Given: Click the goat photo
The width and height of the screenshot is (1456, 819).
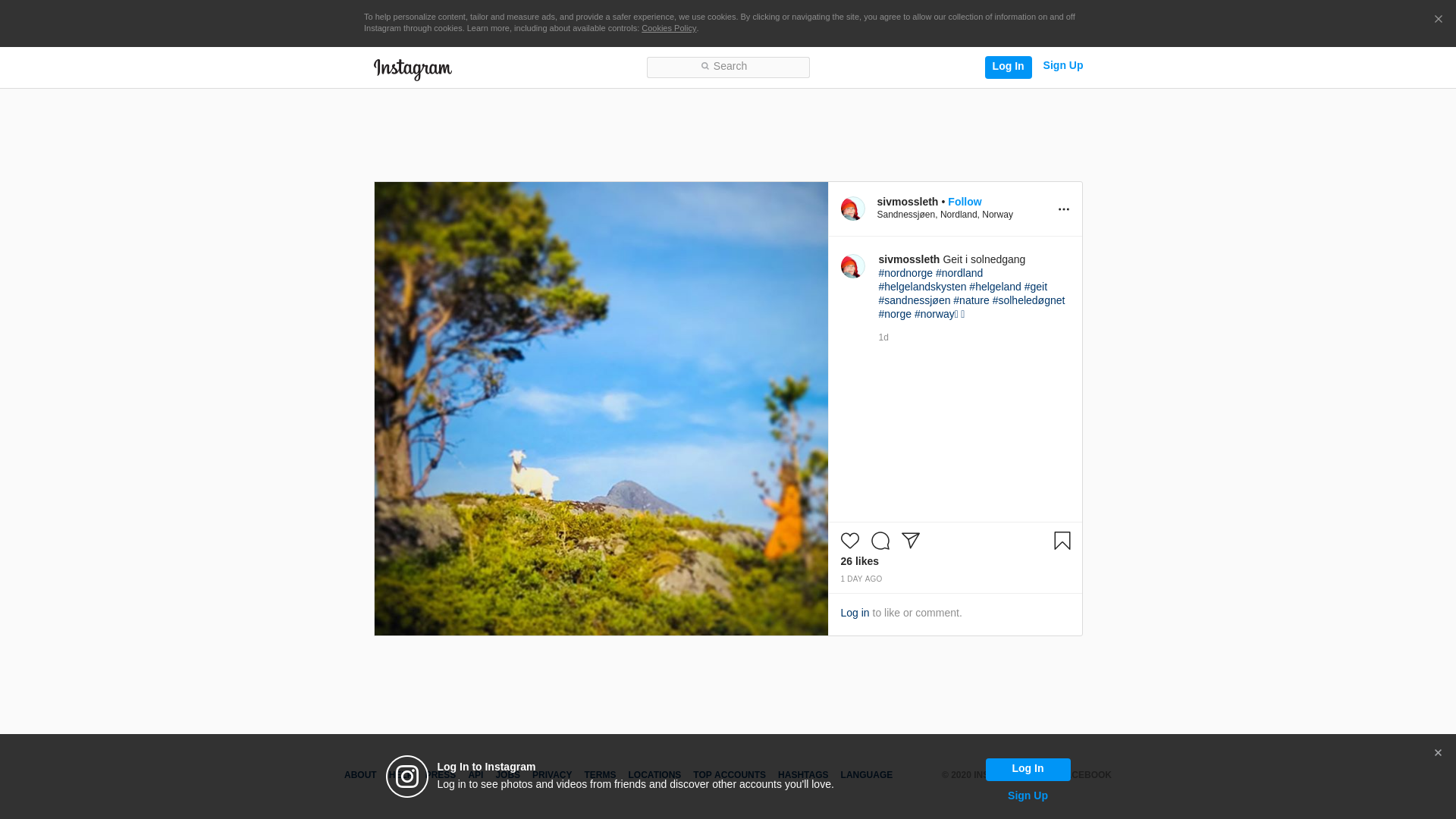Looking at the screenshot, I should 601,409.
